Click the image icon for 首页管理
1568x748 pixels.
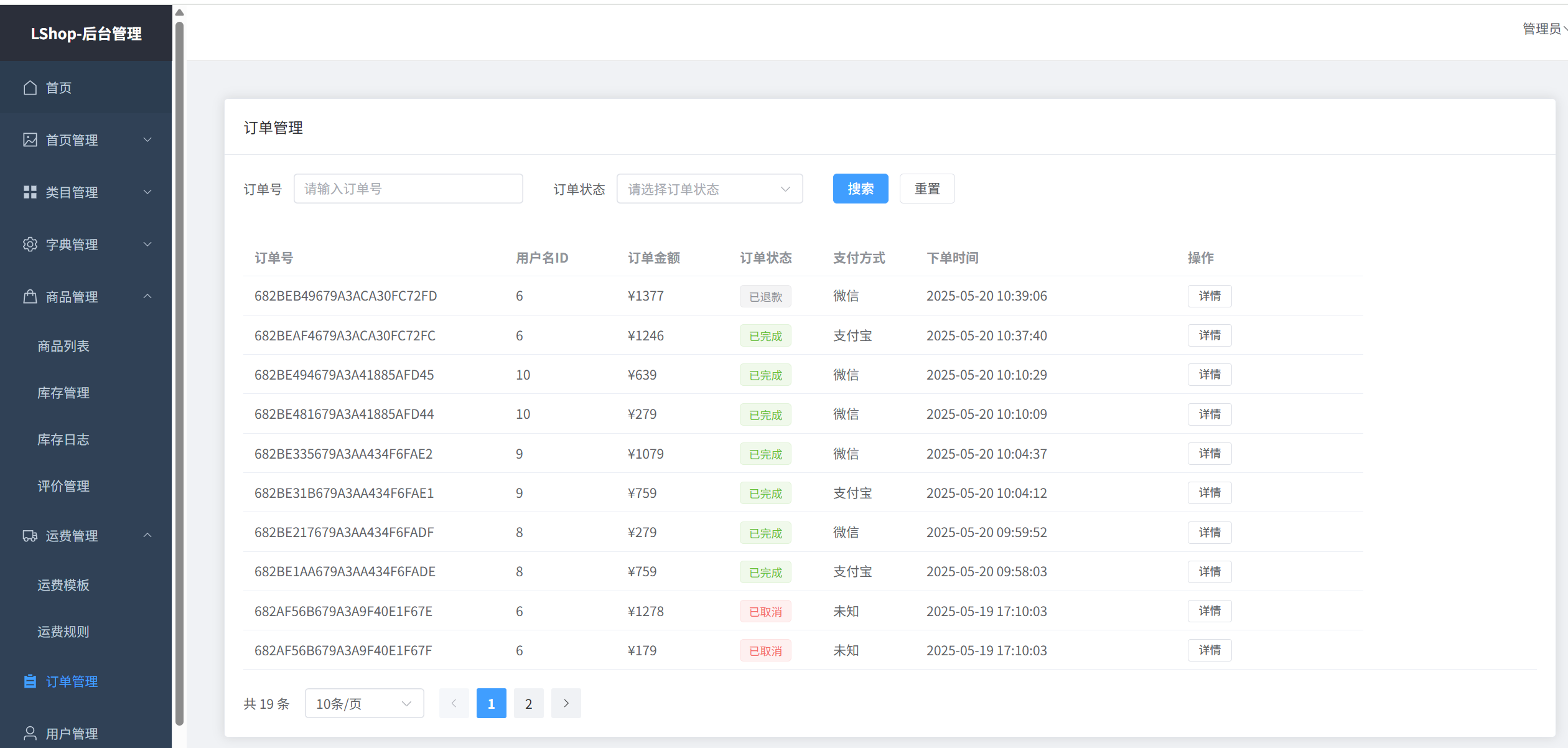(x=30, y=140)
